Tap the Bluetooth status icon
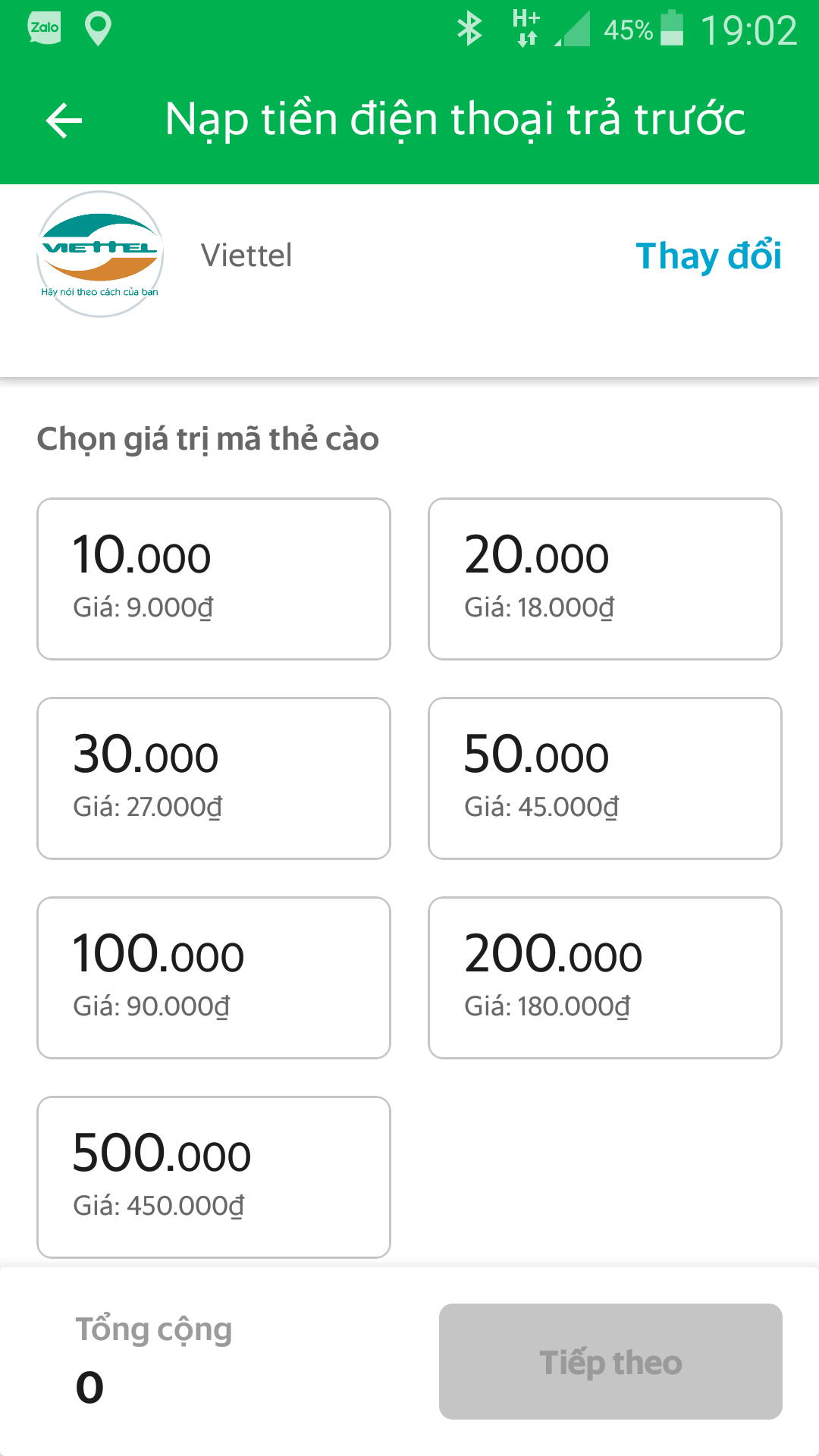This screenshot has width=819, height=1456. click(x=469, y=29)
